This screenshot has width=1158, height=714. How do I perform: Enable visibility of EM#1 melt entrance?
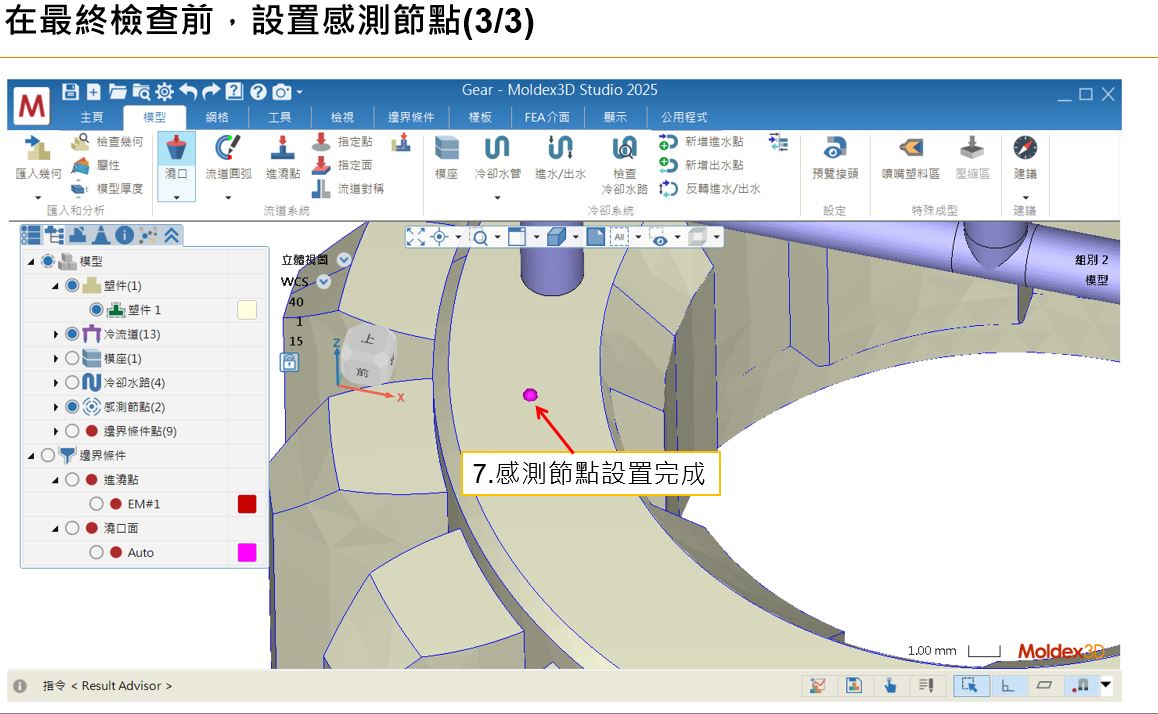tap(96, 504)
